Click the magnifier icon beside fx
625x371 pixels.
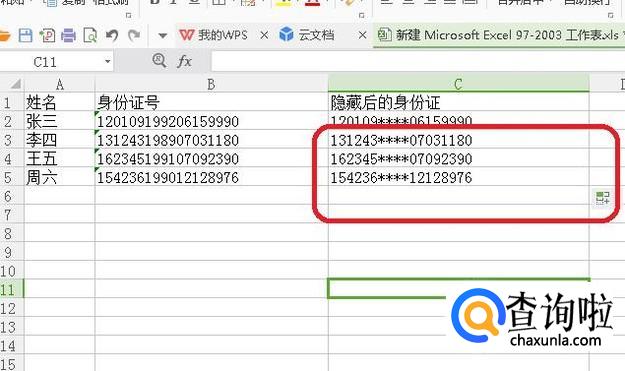click(x=159, y=61)
